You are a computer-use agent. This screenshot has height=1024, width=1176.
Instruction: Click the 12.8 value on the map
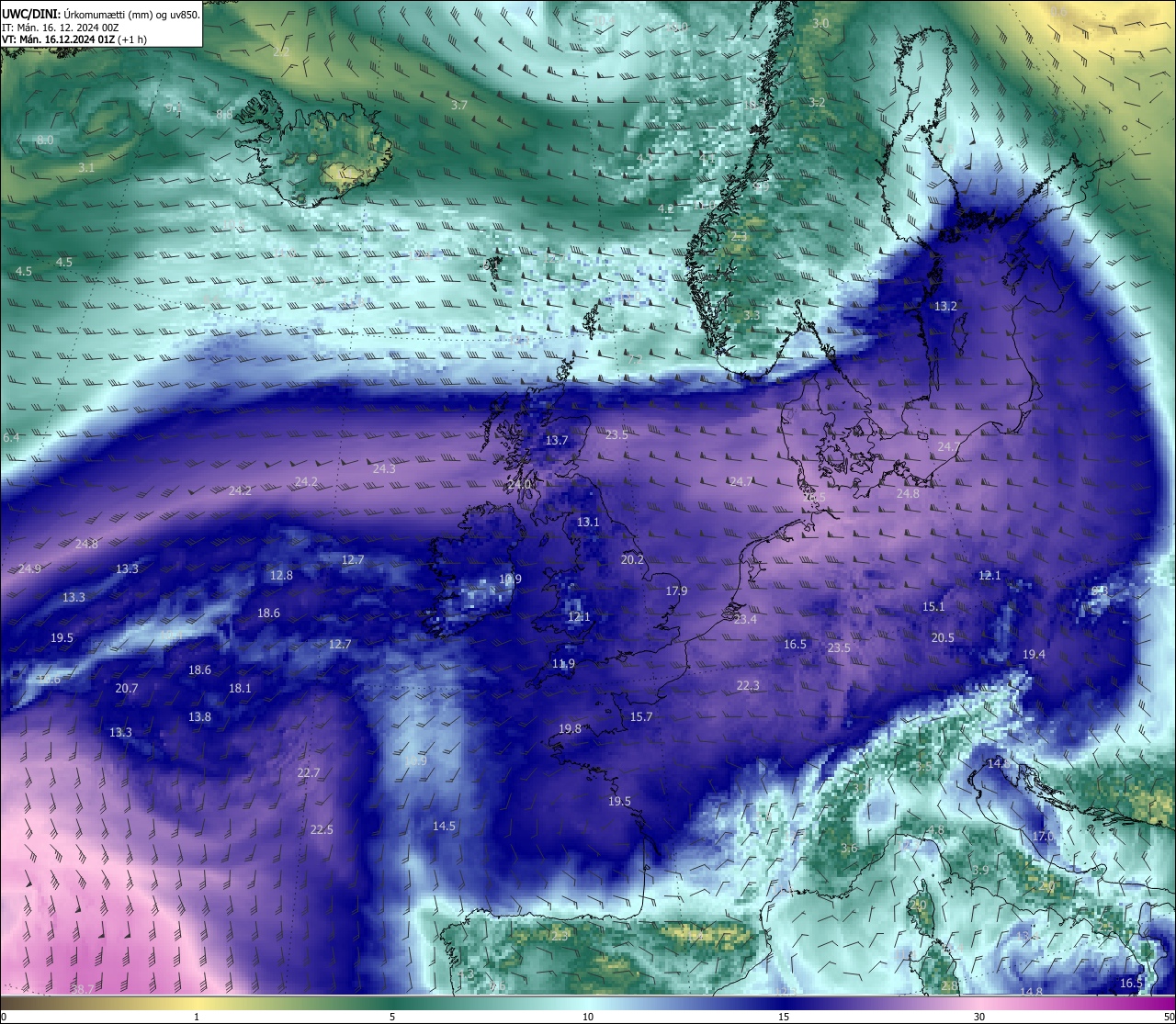pyautogui.click(x=281, y=575)
